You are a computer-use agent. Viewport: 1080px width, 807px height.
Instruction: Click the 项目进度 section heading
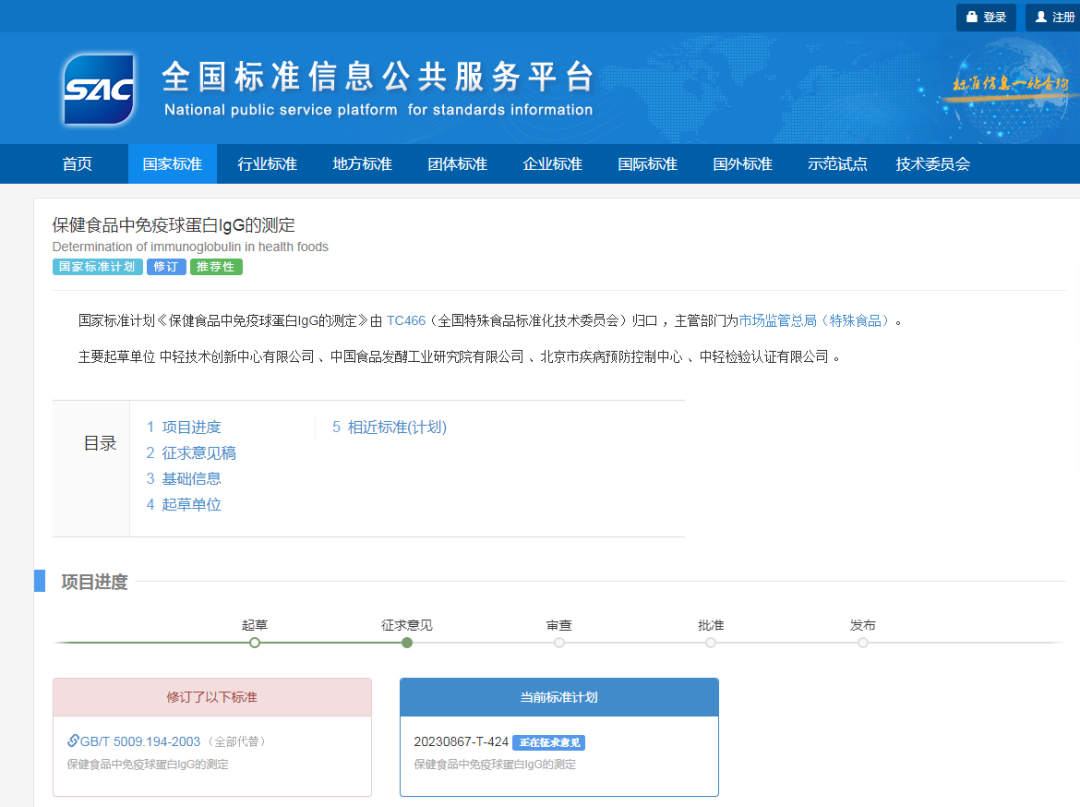point(94,582)
